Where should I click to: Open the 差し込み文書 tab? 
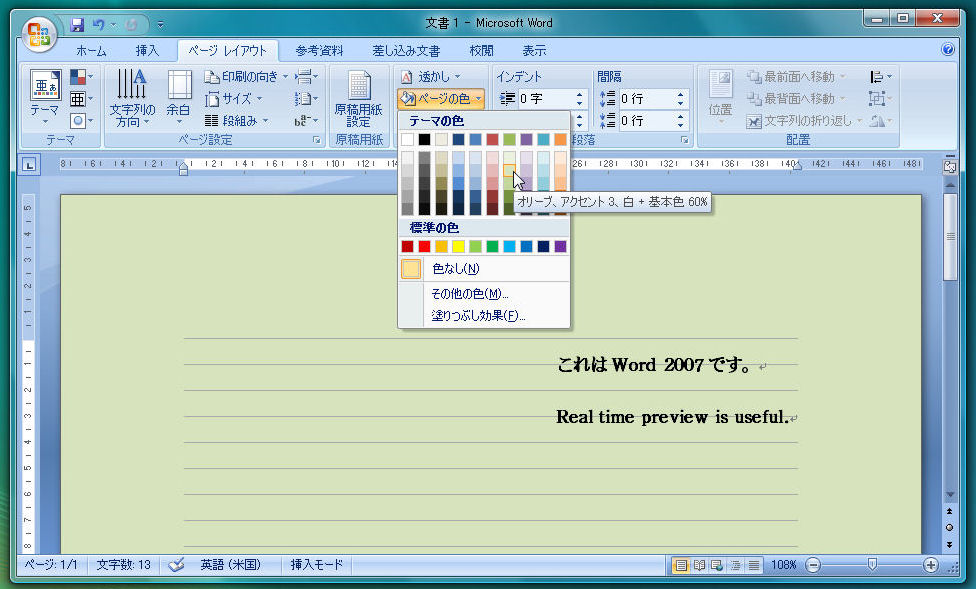pyautogui.click(x=406, y=50)
